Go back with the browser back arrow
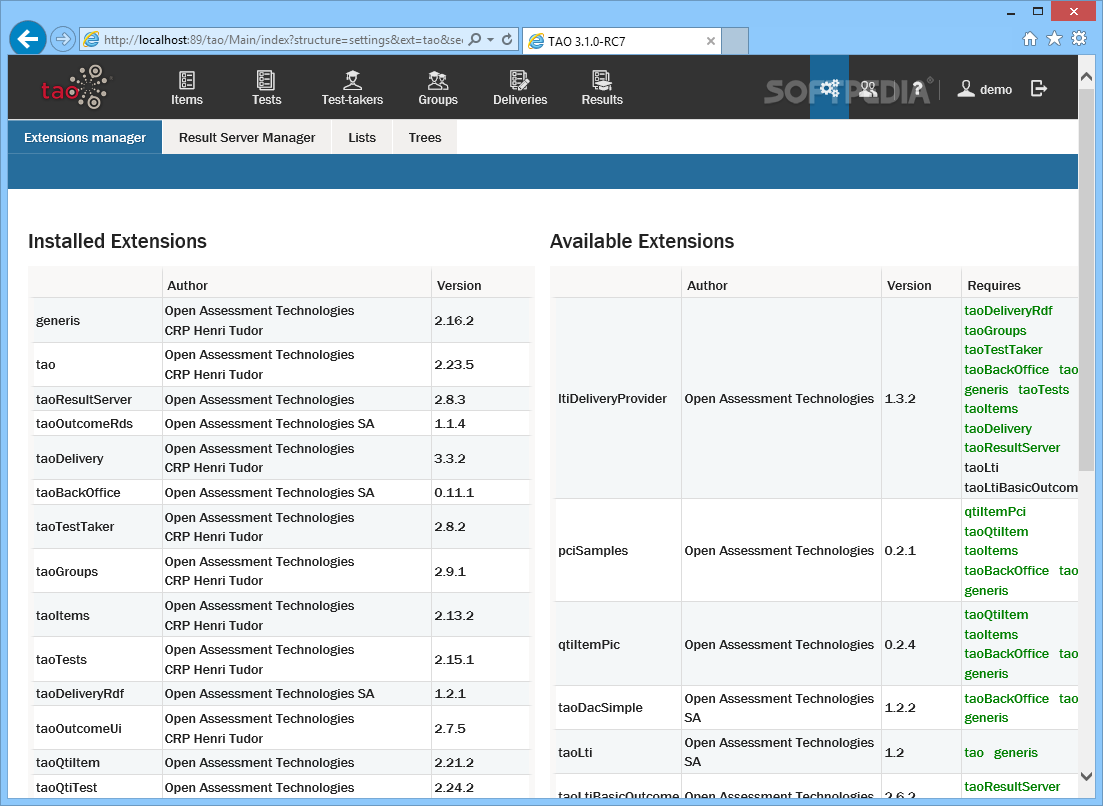The image size is (1103, 806). (27, 39)
